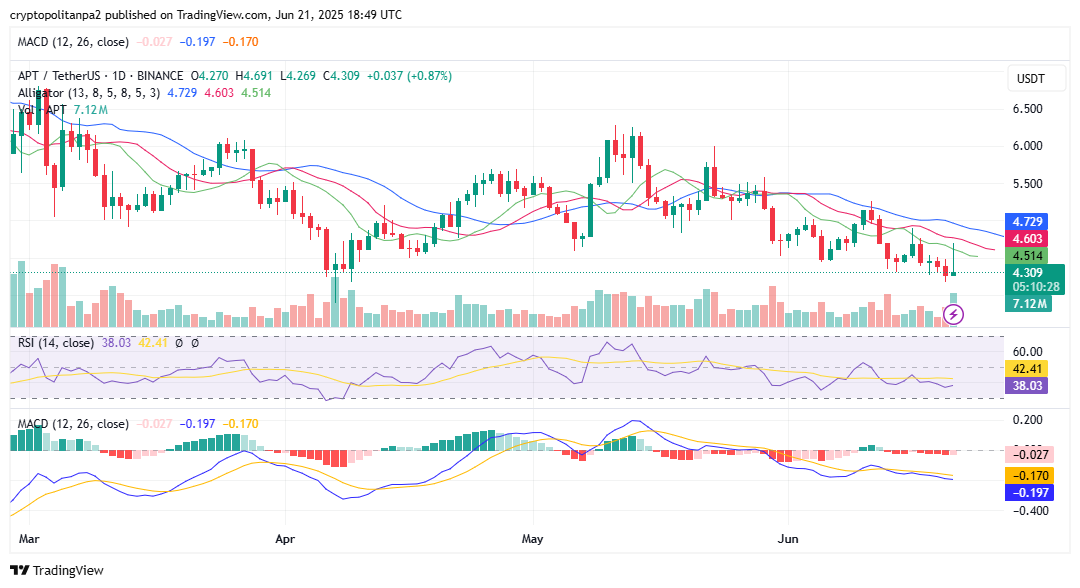
Task: Click the current price 4.309 countdown label
Action: tap(1034, 279)
